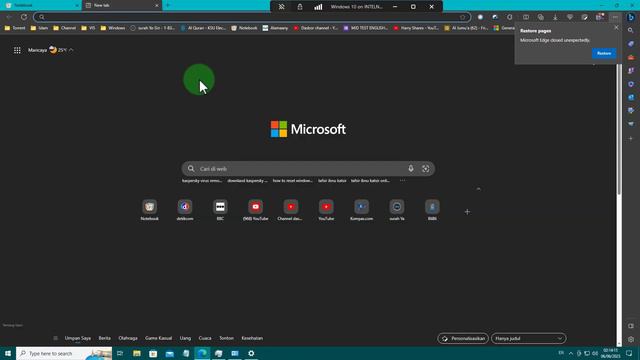
Task: Start voice search with the microphone icon
Action: click(x=411, y=169)
